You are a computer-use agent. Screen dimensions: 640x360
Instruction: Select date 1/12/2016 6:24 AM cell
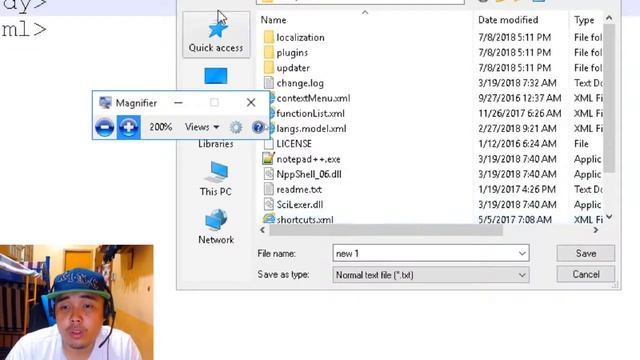pos(517,144)
